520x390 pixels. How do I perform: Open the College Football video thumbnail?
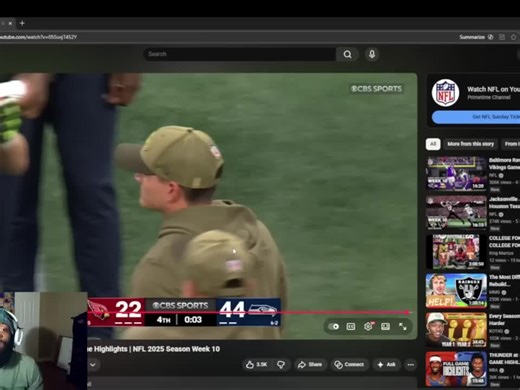(457, 252)
